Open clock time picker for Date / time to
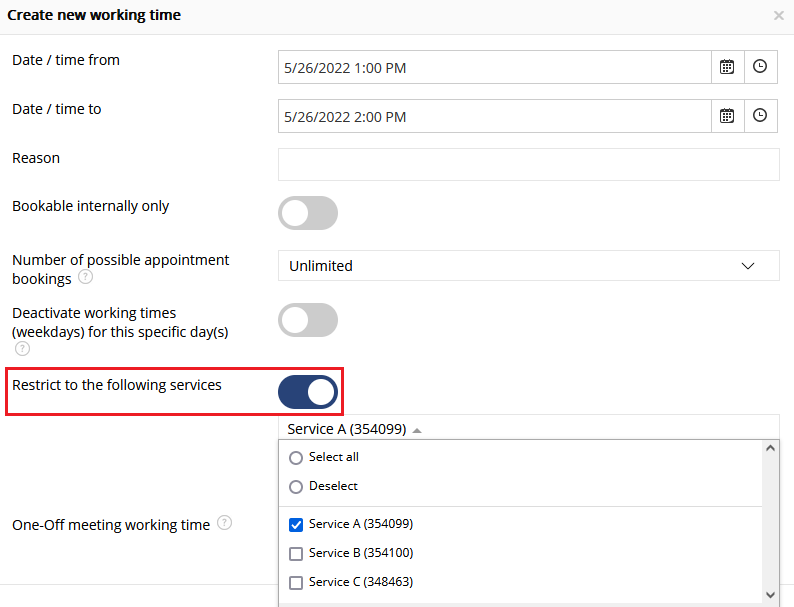 coord(760,116)
